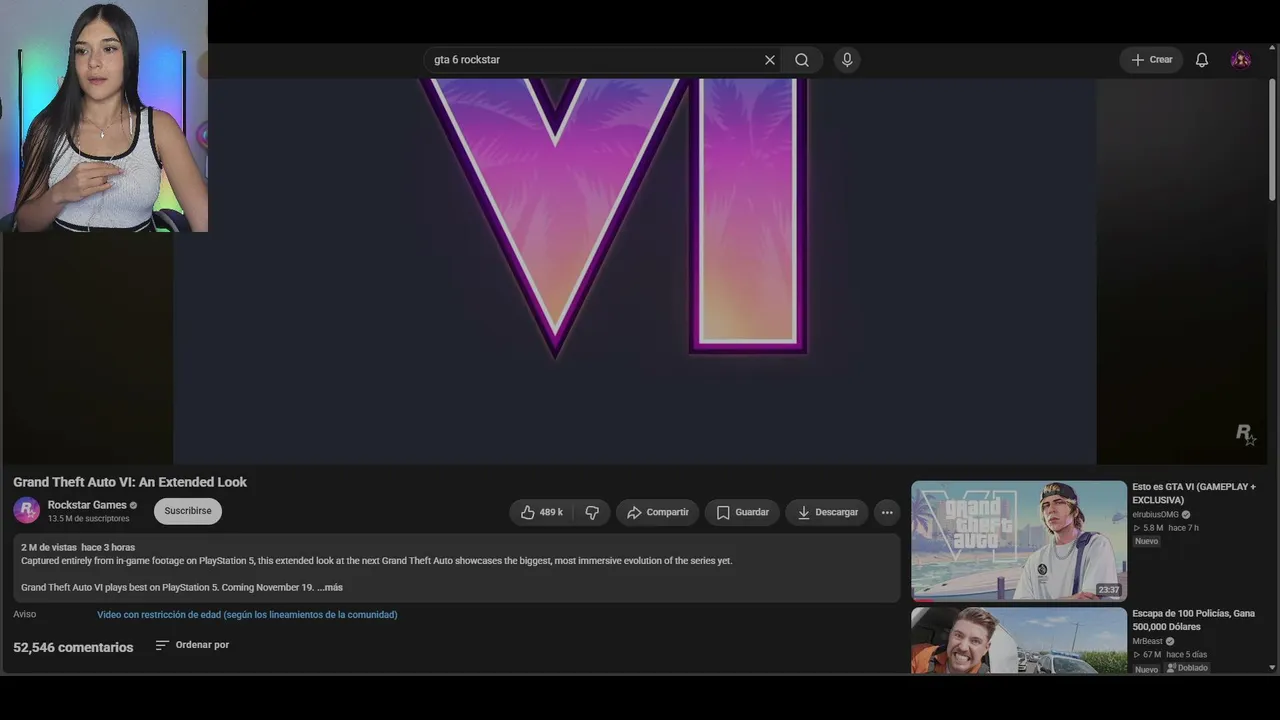Open the three-dot more actions menu

(x=887, y=512)
